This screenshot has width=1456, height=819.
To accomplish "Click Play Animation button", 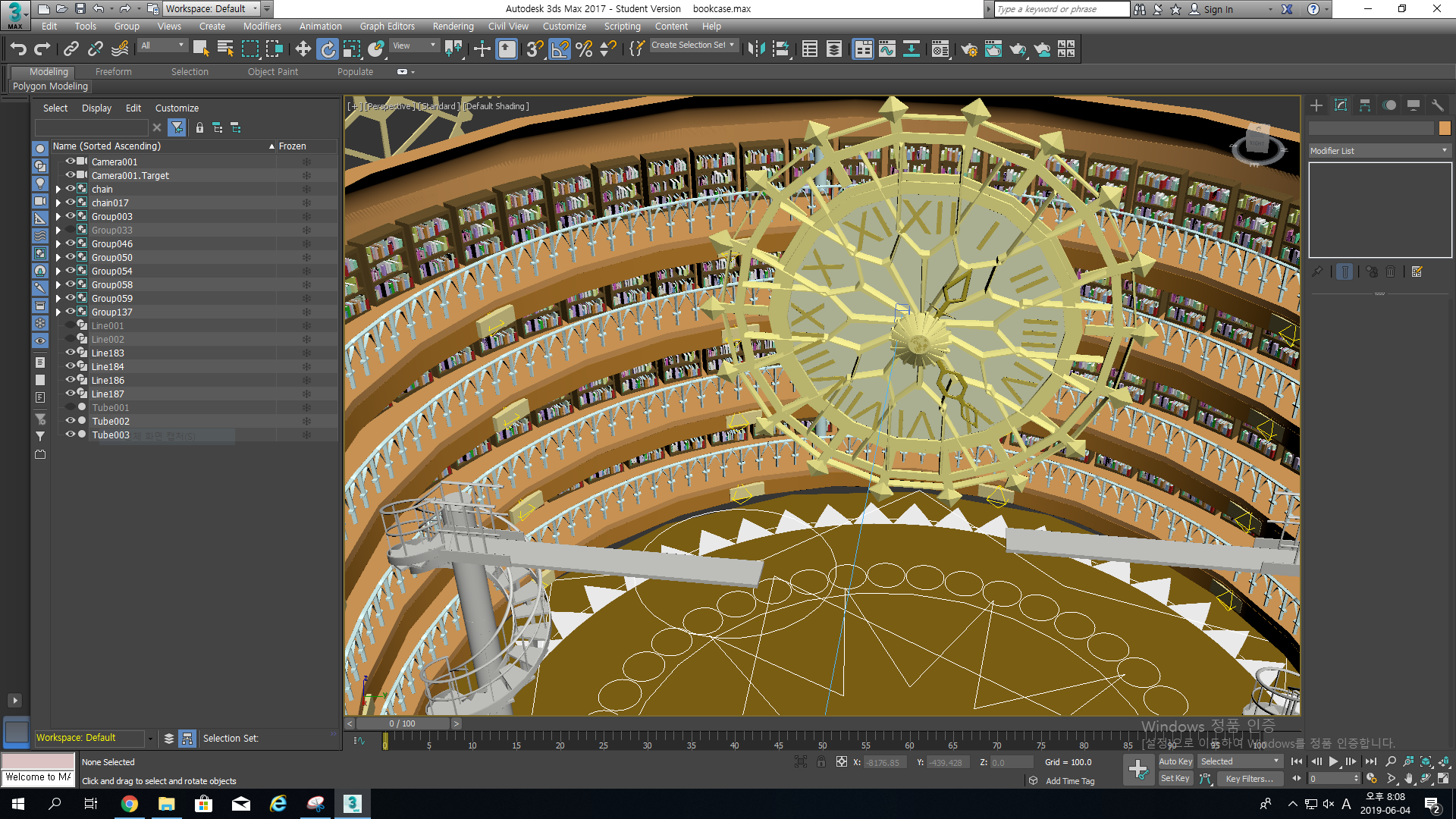I will (x=1333, y=761).
